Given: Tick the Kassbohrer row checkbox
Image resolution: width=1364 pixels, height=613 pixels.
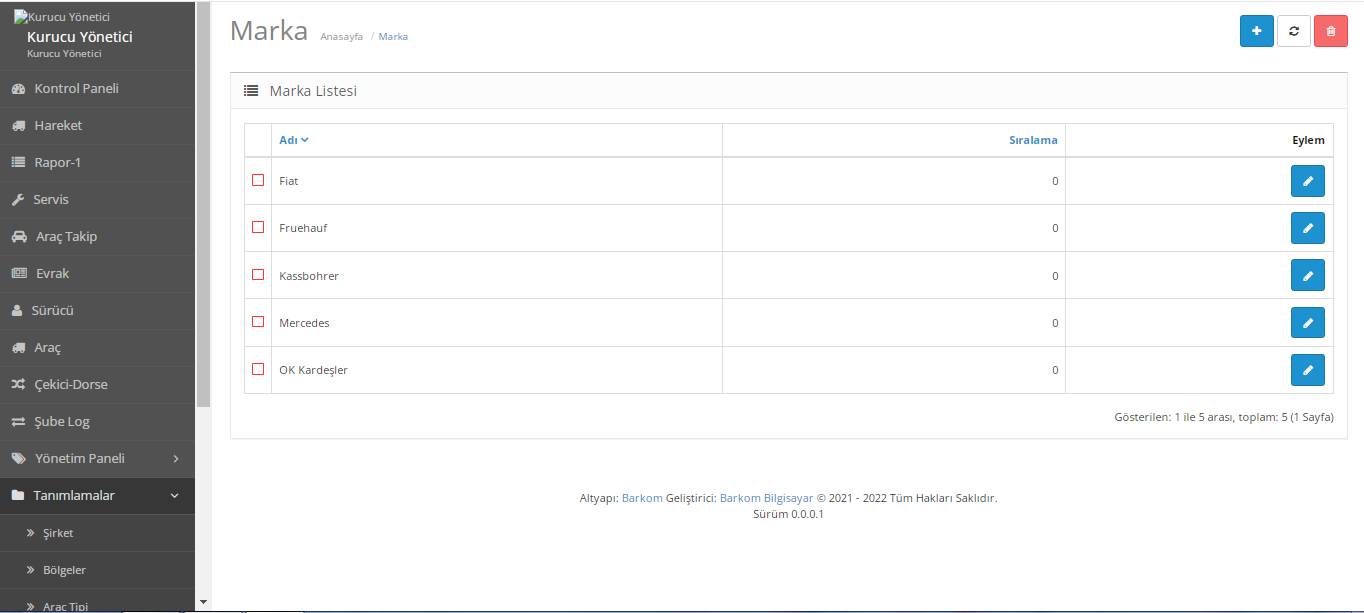Looking at the screenshot, I should pos(258,274).
